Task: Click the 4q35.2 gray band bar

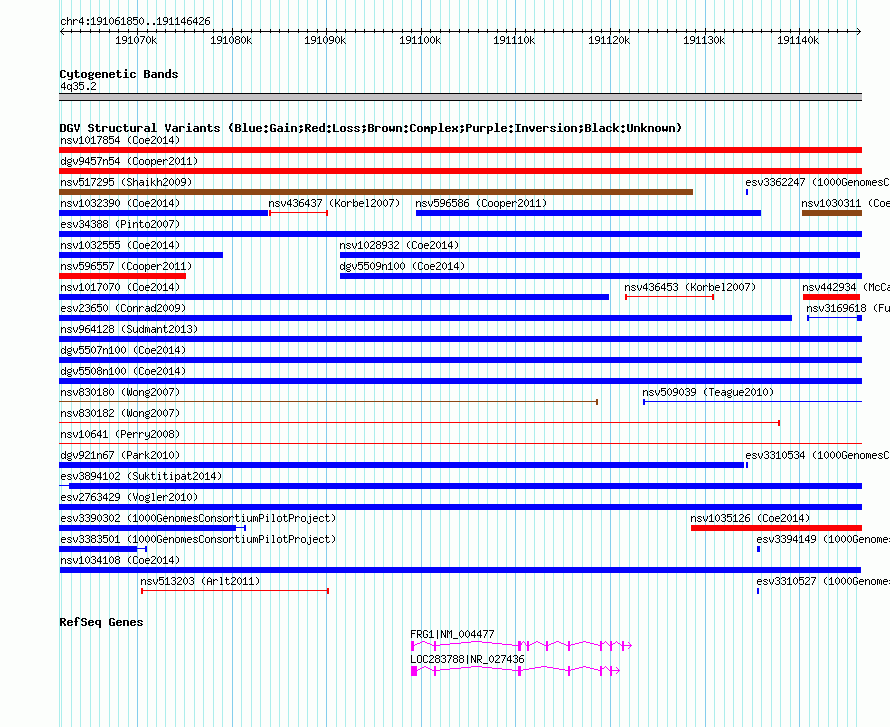Action: click(460, 97)
